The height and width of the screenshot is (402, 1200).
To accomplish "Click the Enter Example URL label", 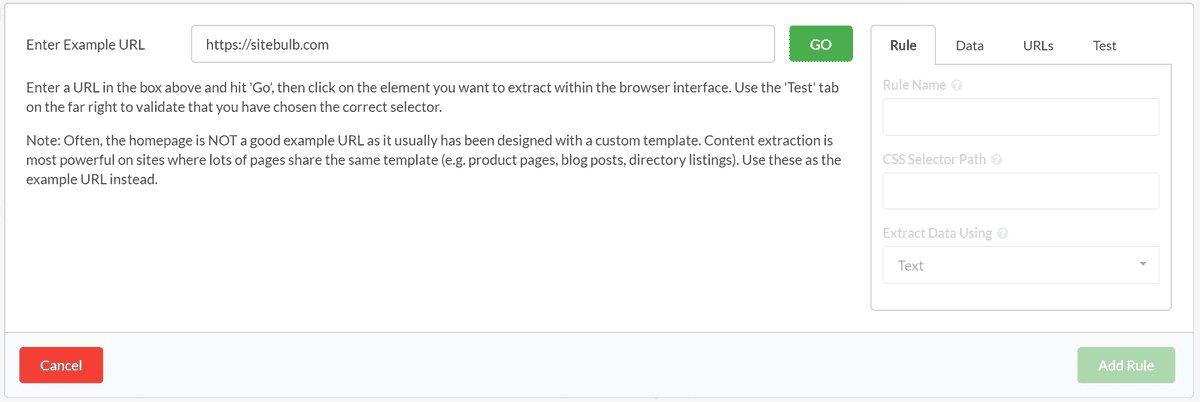I will pyautogui.click(x=86, y=44).
